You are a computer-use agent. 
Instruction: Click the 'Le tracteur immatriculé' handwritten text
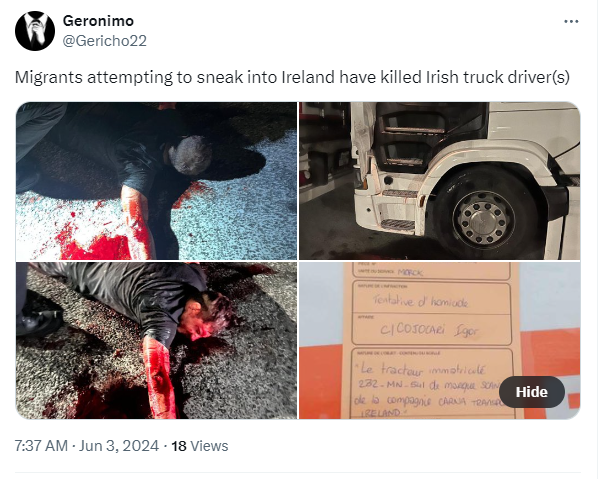pyautogui.click(x=423, y=370)
